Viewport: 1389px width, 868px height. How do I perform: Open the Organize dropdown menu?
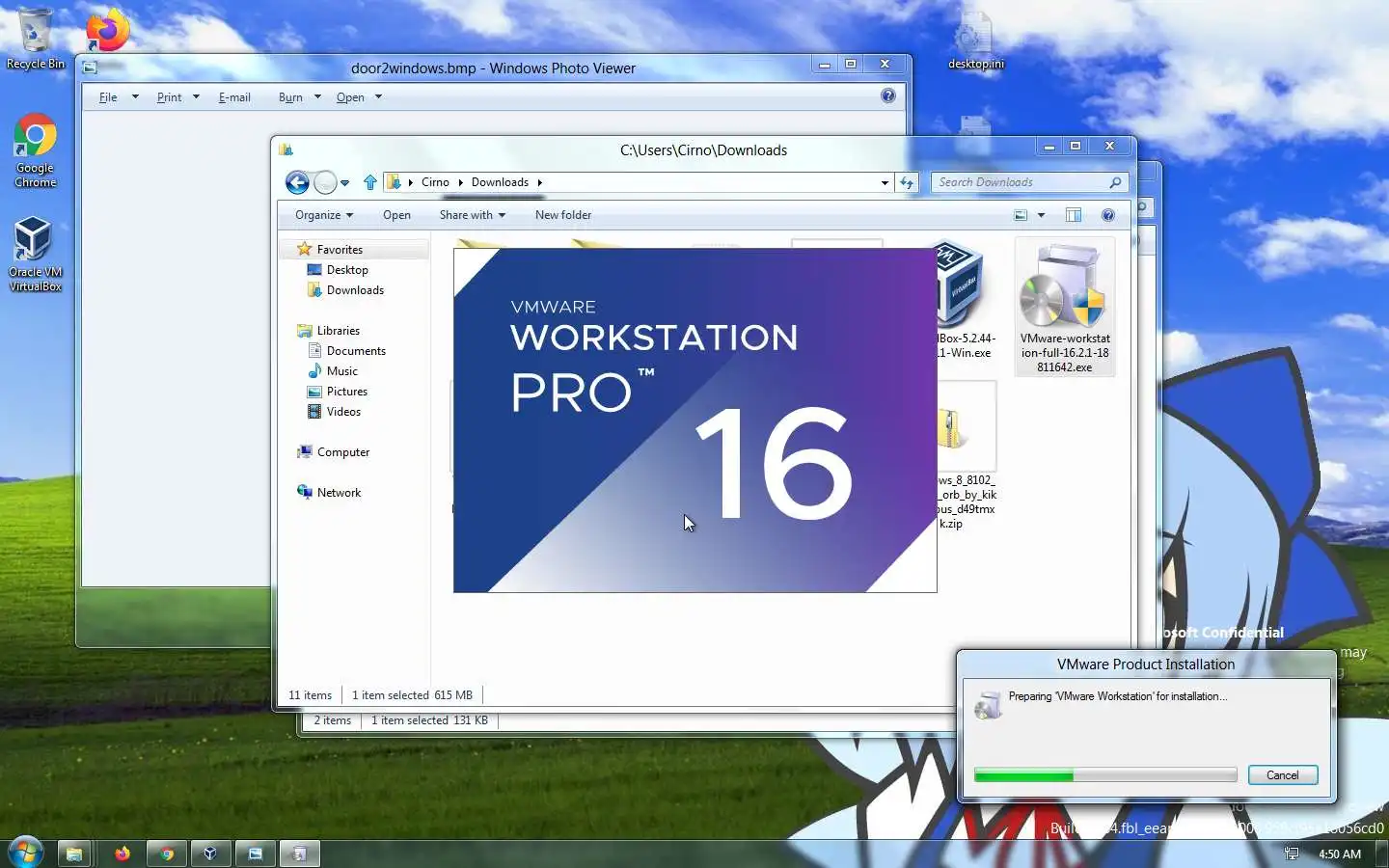coord(324,215)
